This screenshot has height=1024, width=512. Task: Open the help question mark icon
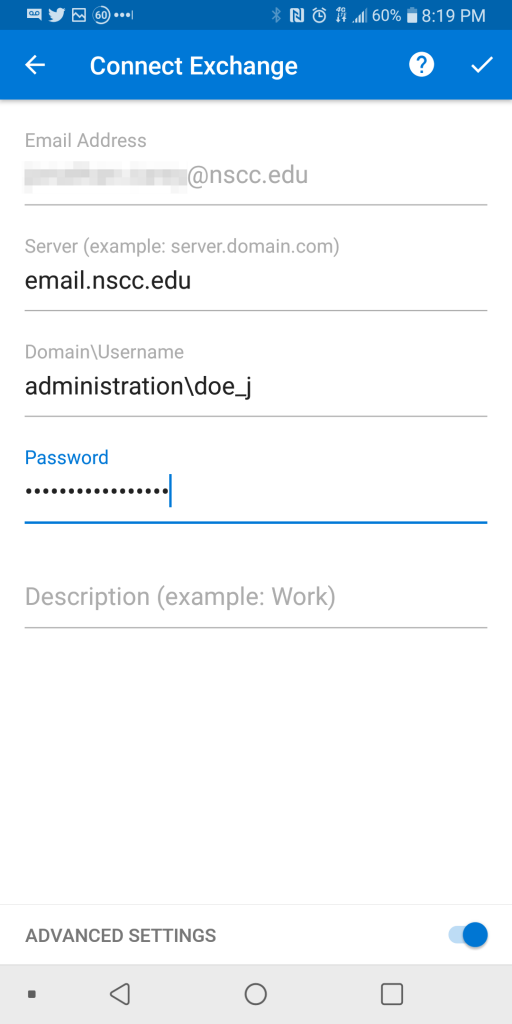coord(421,65)
